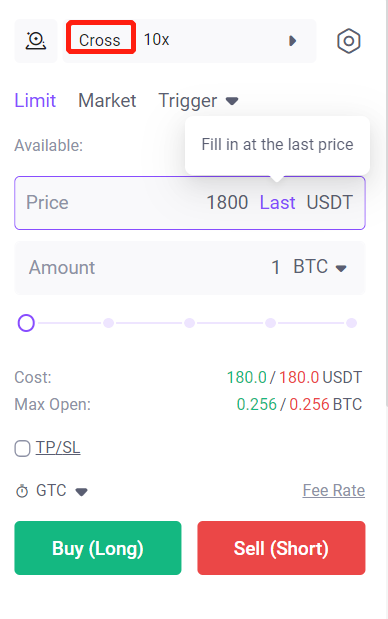388x619 pixels.
Task: Click the Buy (Long) button
Action: point(98,548)
